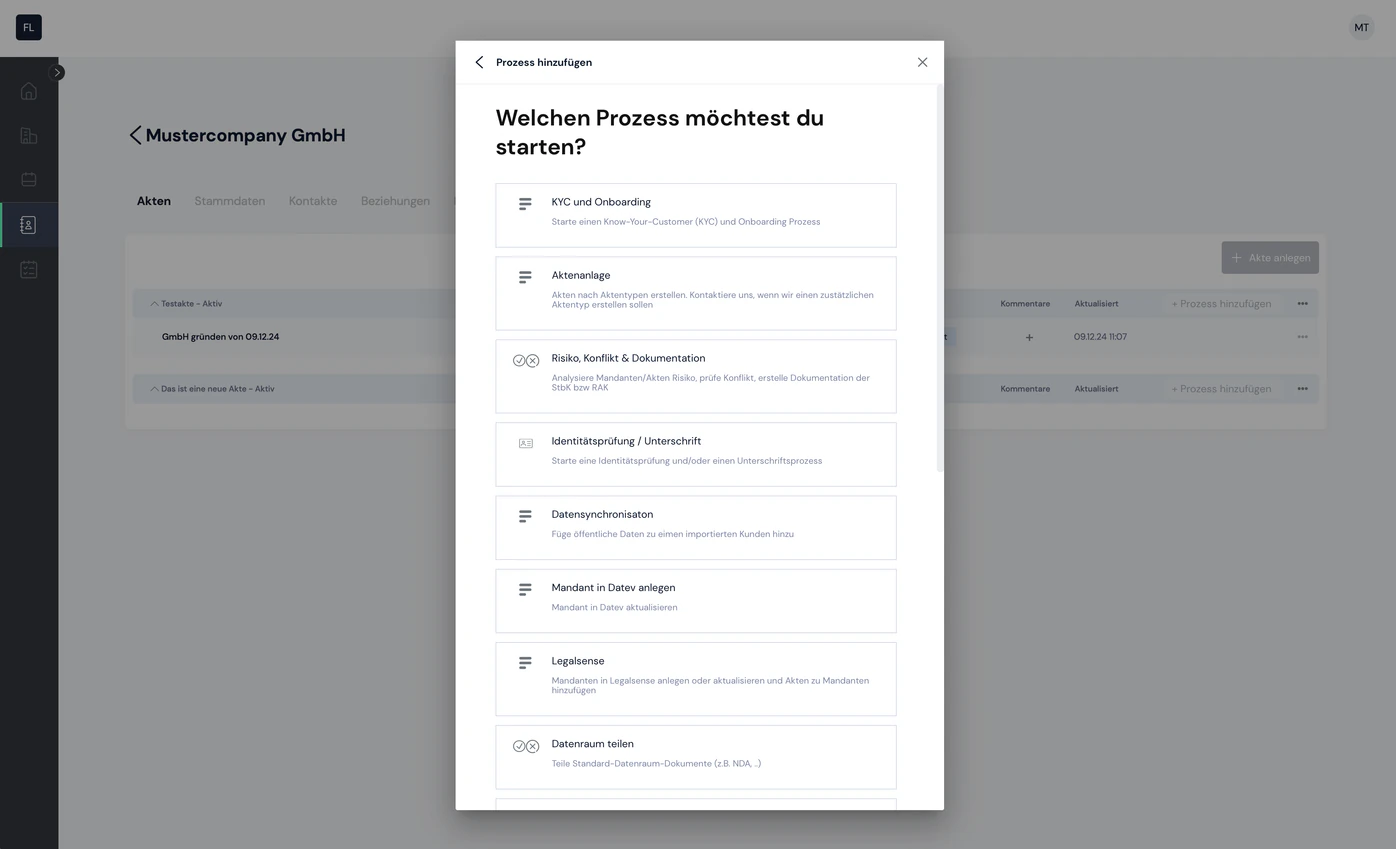Start the KYC und Onboarding process

tap(696, 215)
